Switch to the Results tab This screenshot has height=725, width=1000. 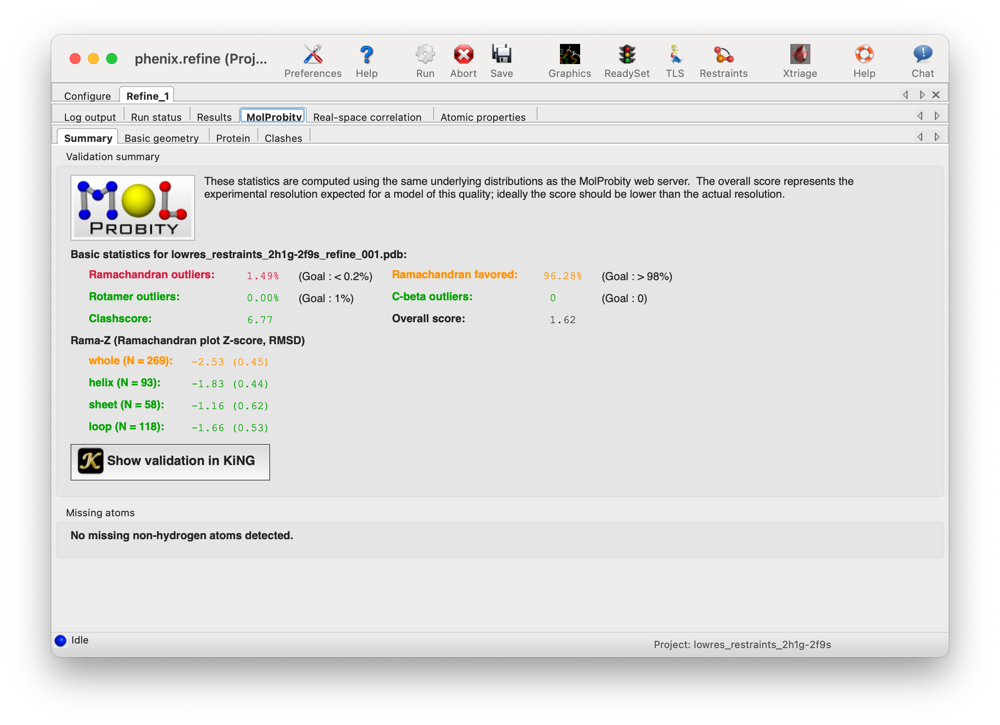(214, 117)
